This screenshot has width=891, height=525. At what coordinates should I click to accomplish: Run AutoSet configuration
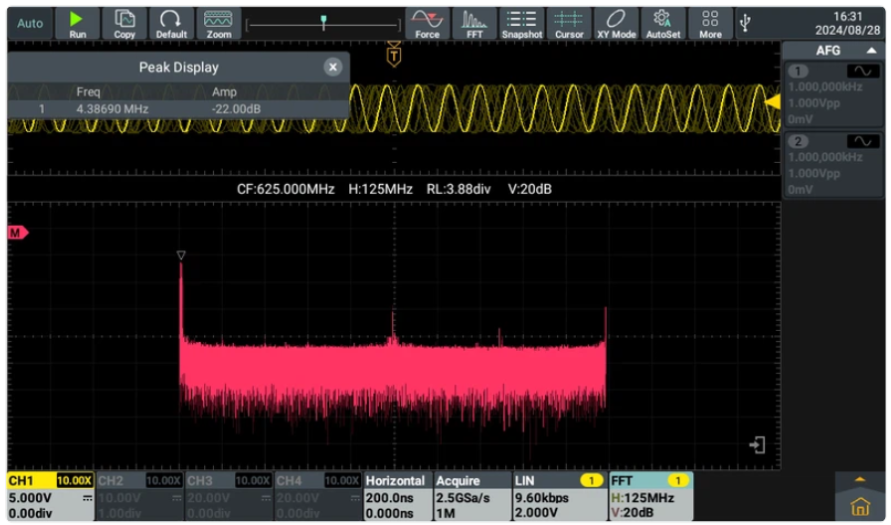click(x=662, y=23)
